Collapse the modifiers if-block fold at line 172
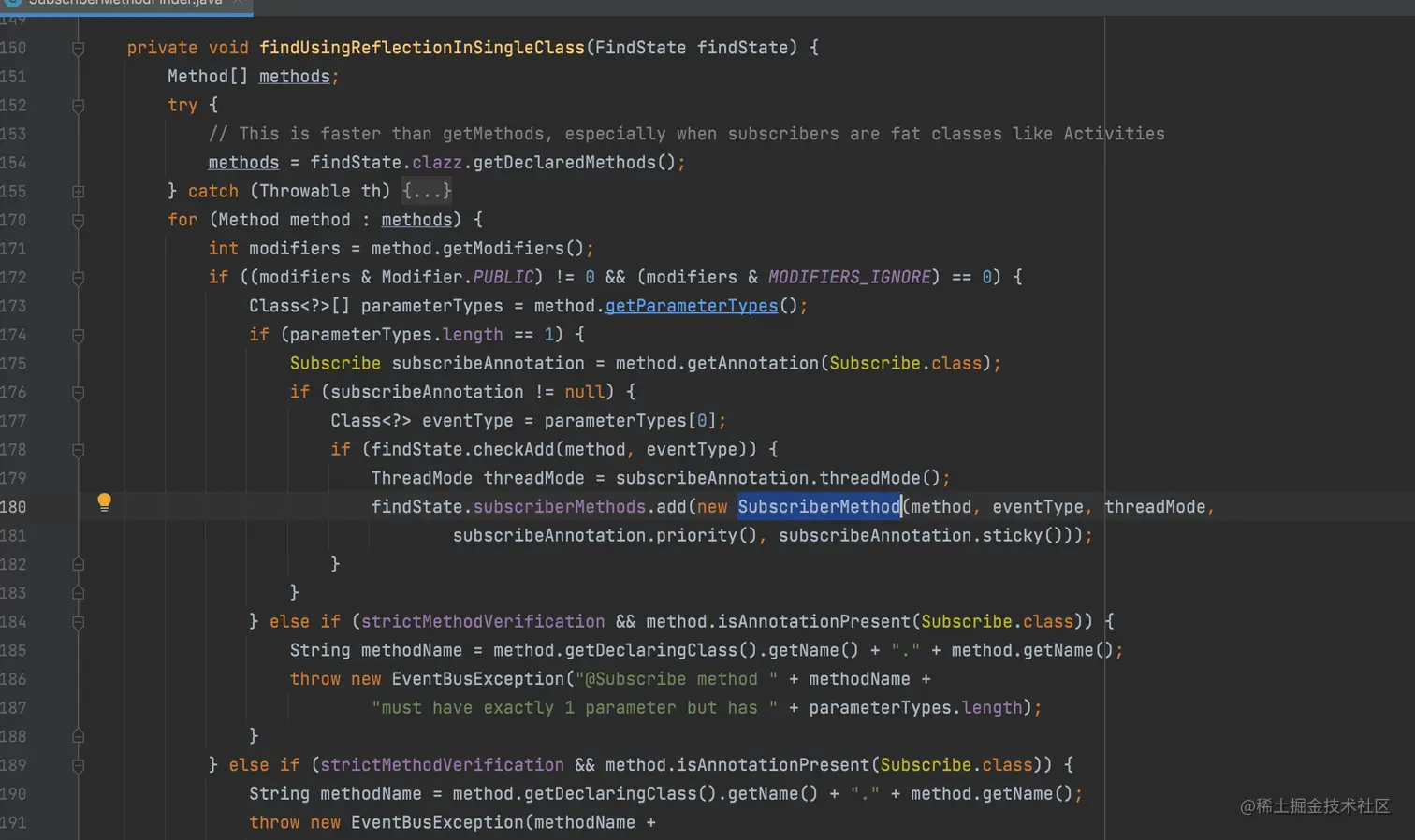Screen dimensions: 1415x840 pyautogui.click(x=79, y=278)
